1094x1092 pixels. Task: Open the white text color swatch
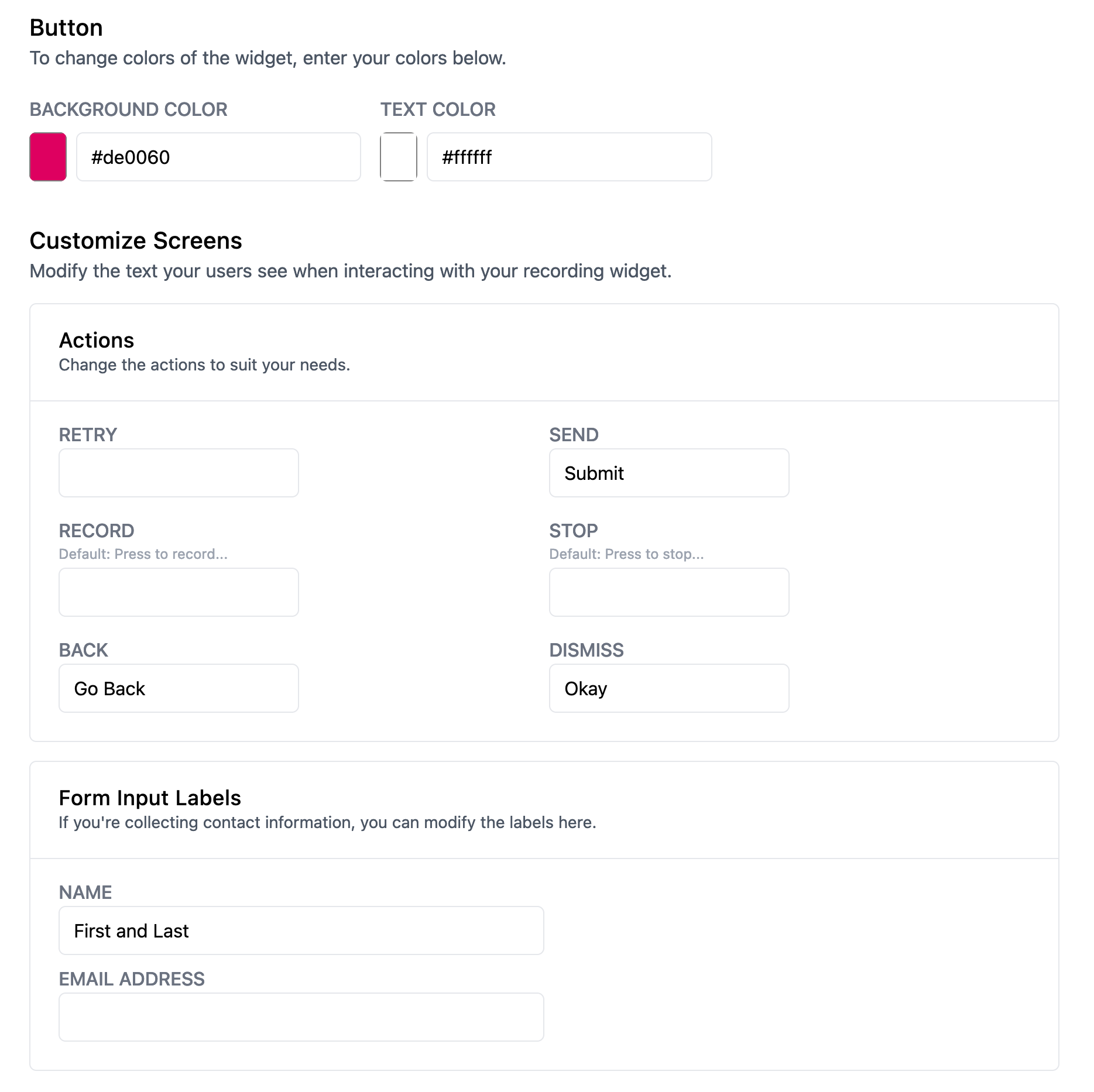[399, 157]
